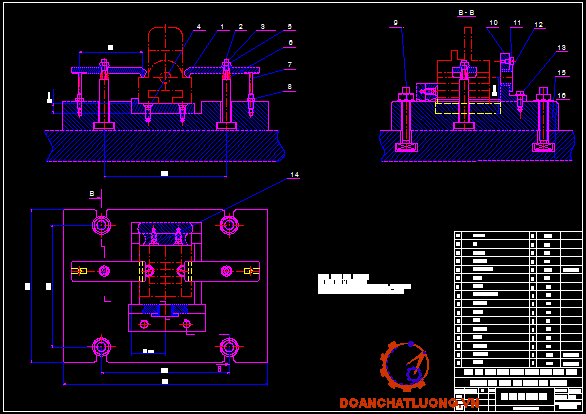Click part callout number 10
The width and height of the screenshot is (586, 414).
click(493, 23)
